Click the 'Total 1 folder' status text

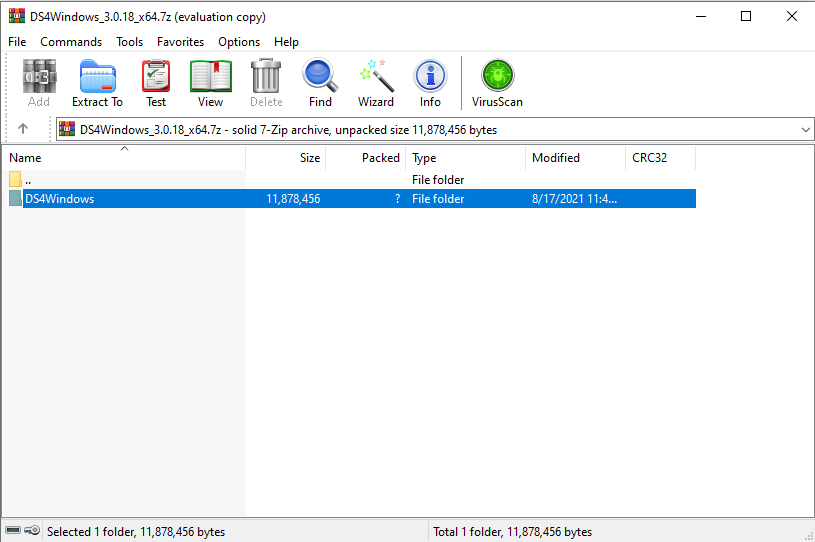(512, 532)
